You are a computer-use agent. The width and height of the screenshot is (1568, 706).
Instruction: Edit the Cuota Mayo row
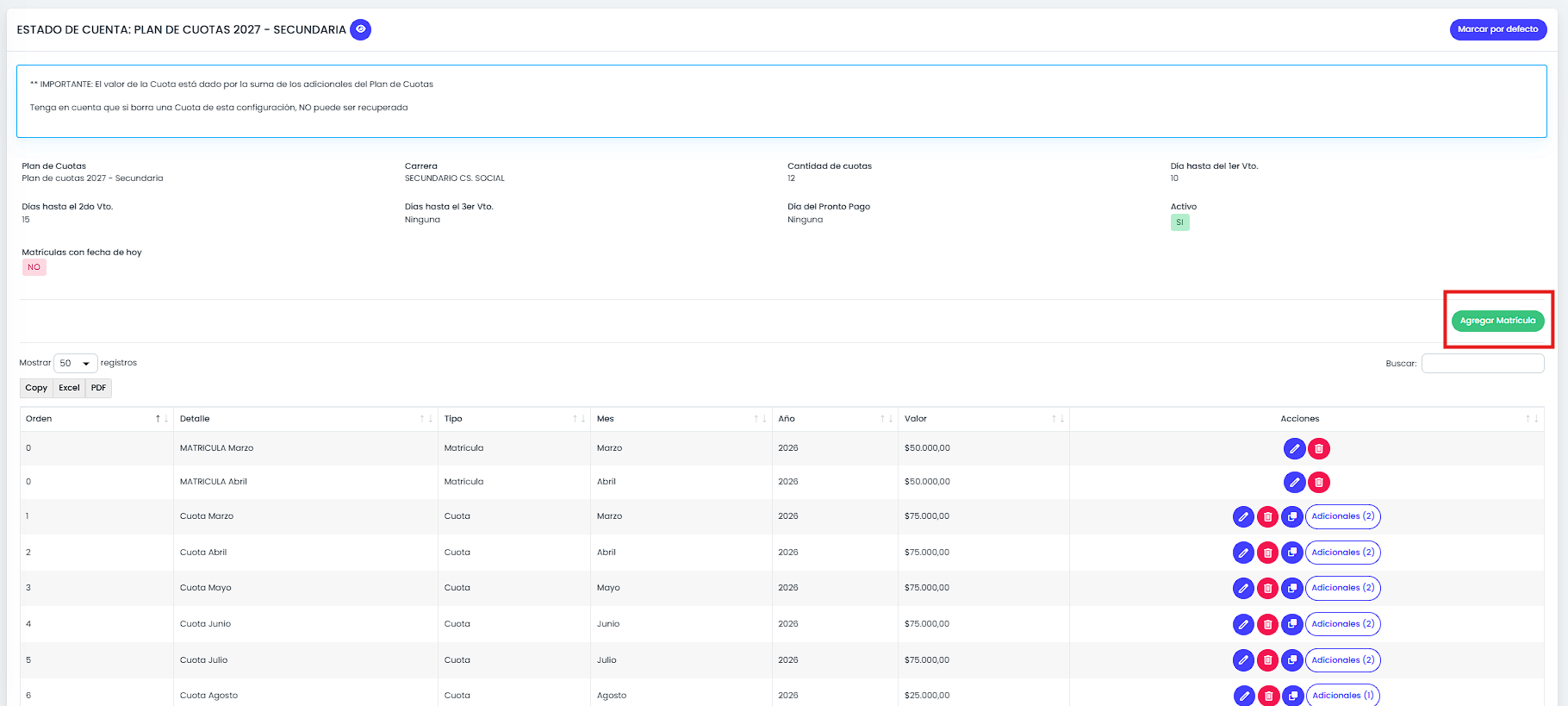(1243, 588)
